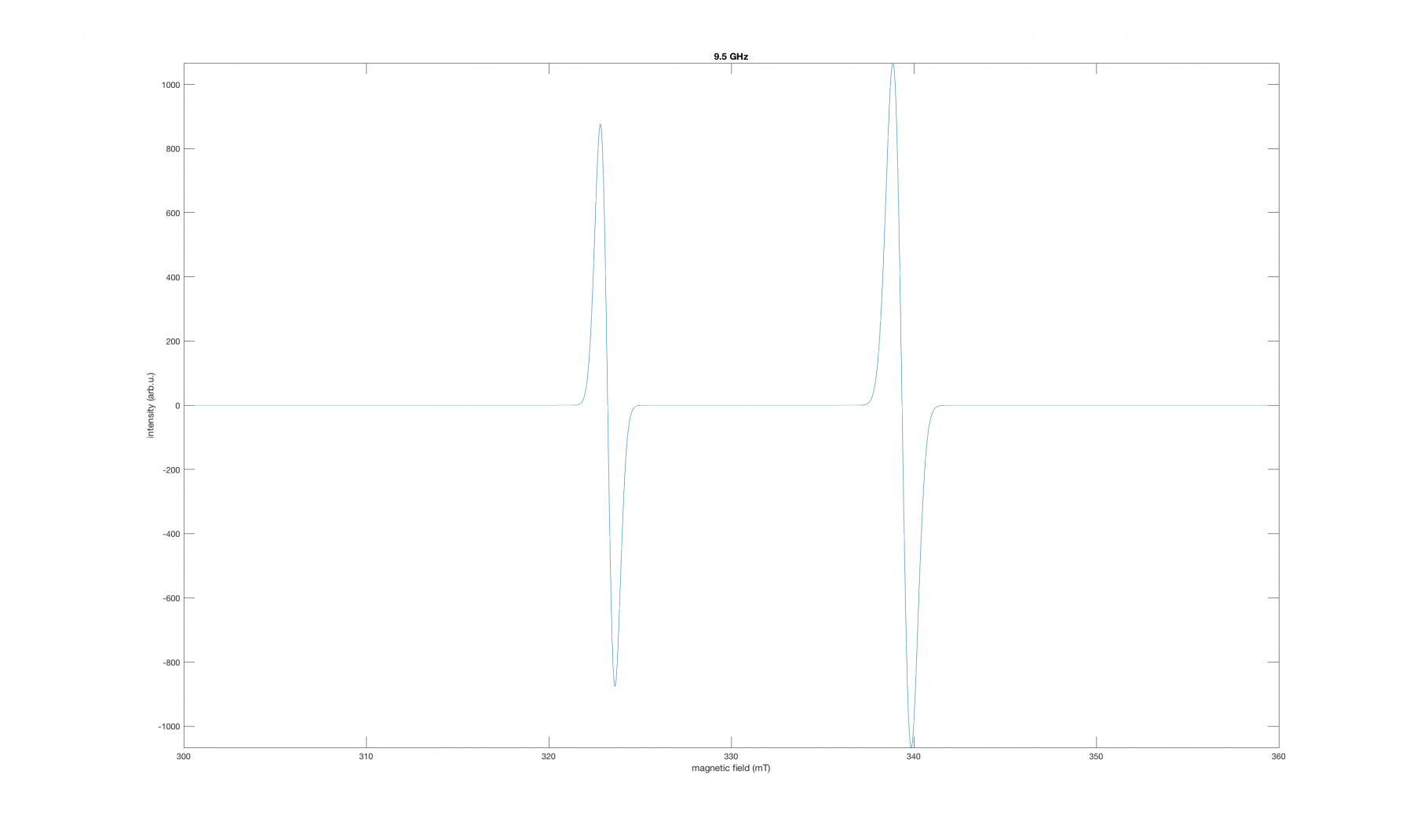Screen dimensions: 1413x840
Task: Click the negative trough near 324 mT
Action: pyautogui.click(x=615, y=685)
